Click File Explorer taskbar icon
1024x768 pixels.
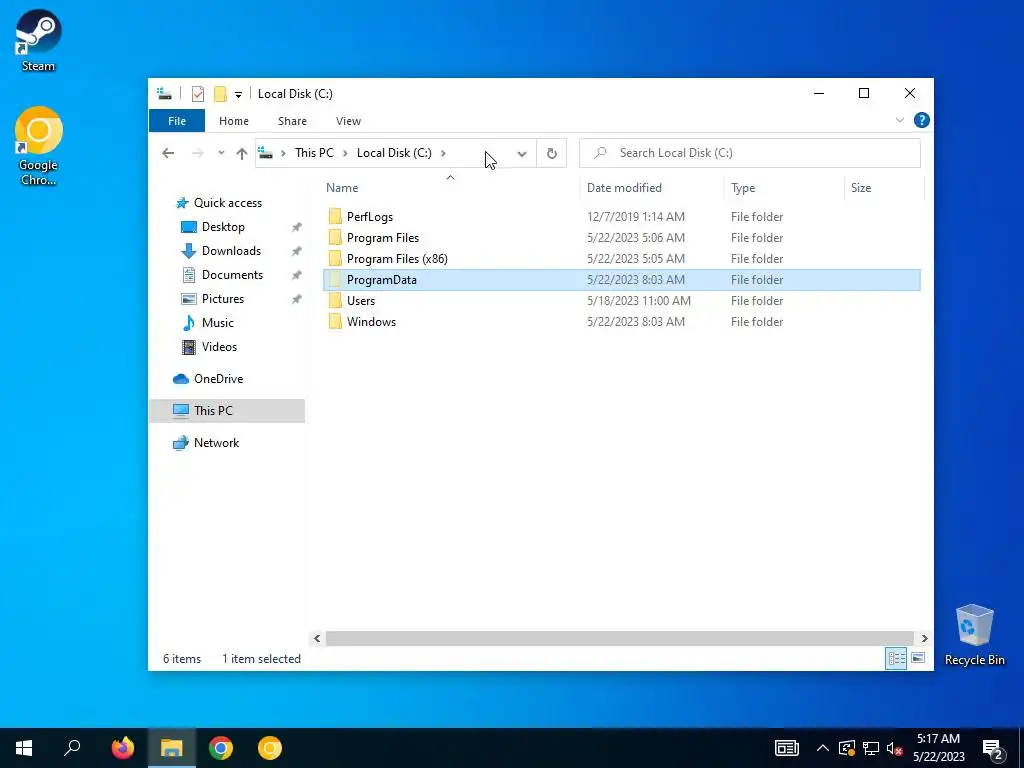(x=171, y=748)
